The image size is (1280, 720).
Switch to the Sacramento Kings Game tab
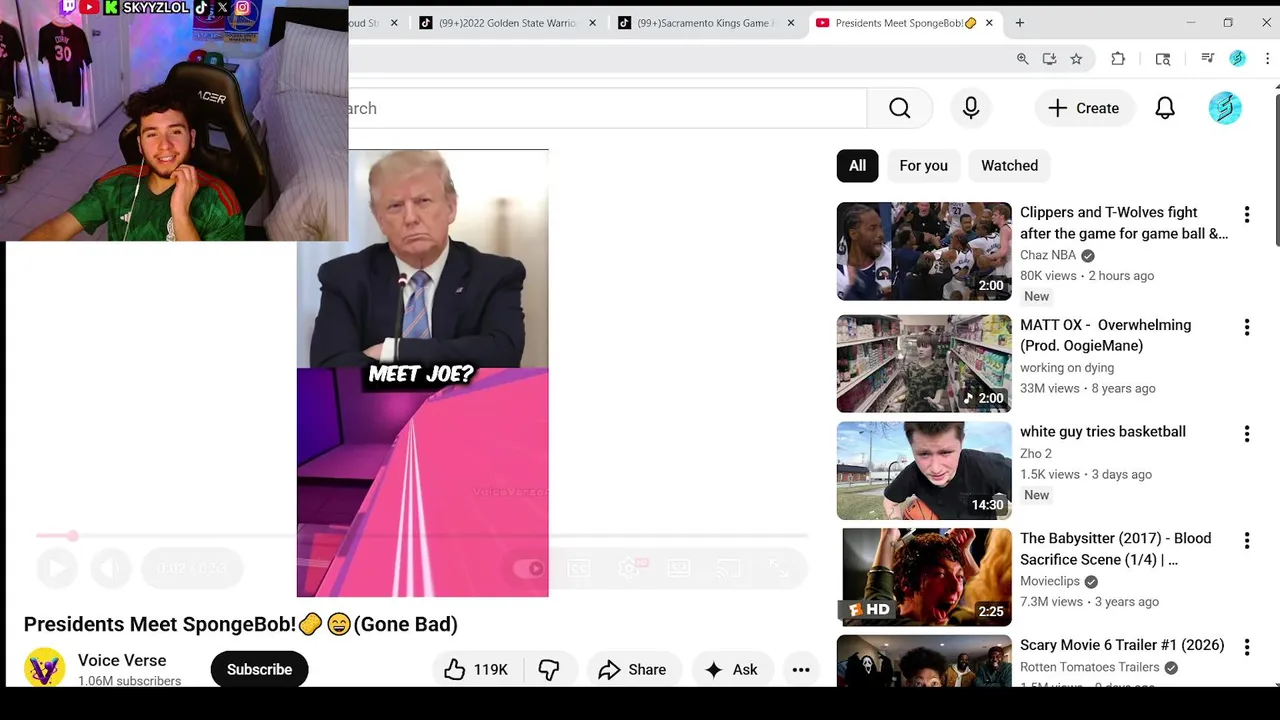[704, 23]
